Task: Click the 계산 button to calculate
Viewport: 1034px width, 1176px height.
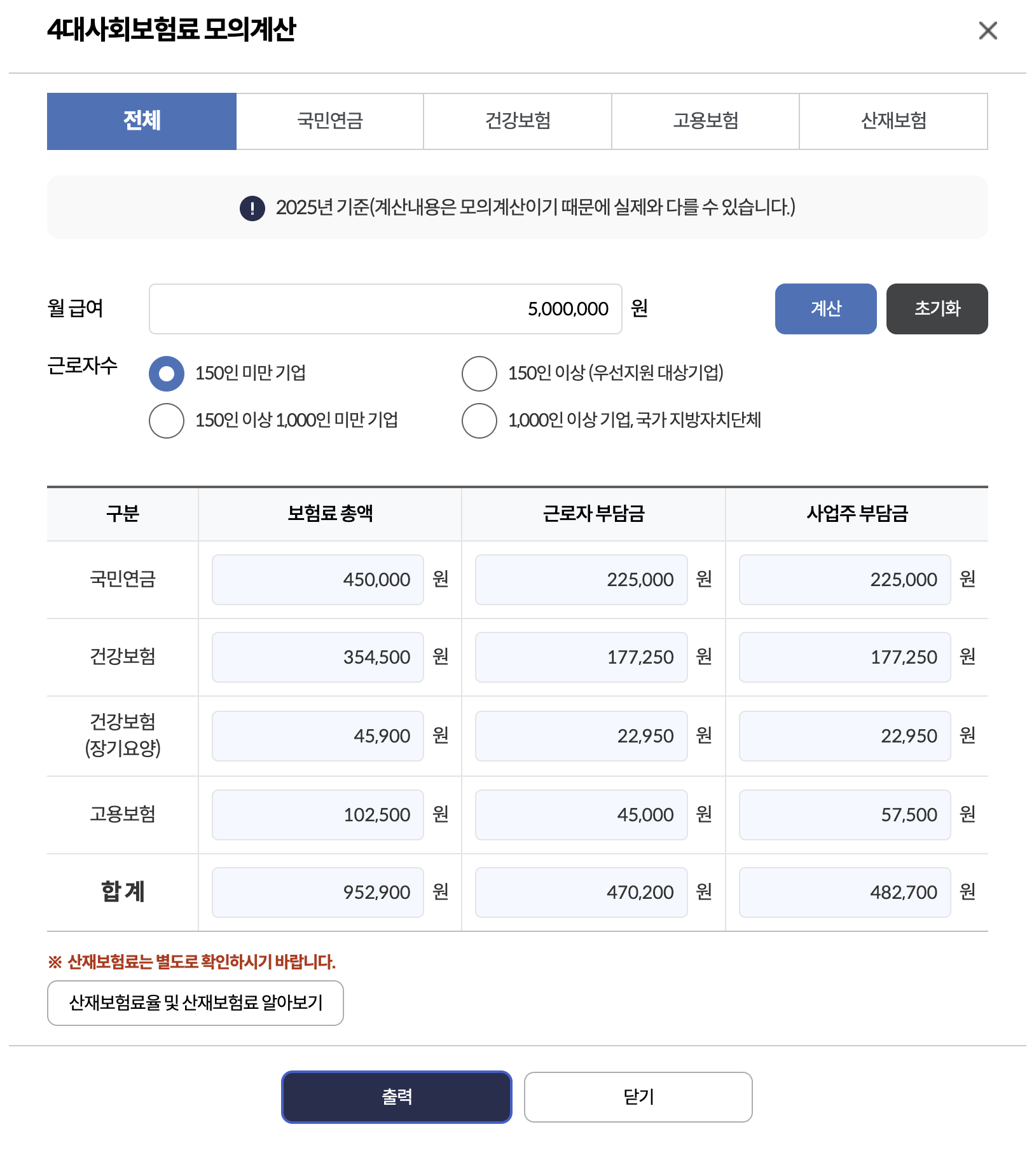Action: pyautogui.click(x=825, y=309)
